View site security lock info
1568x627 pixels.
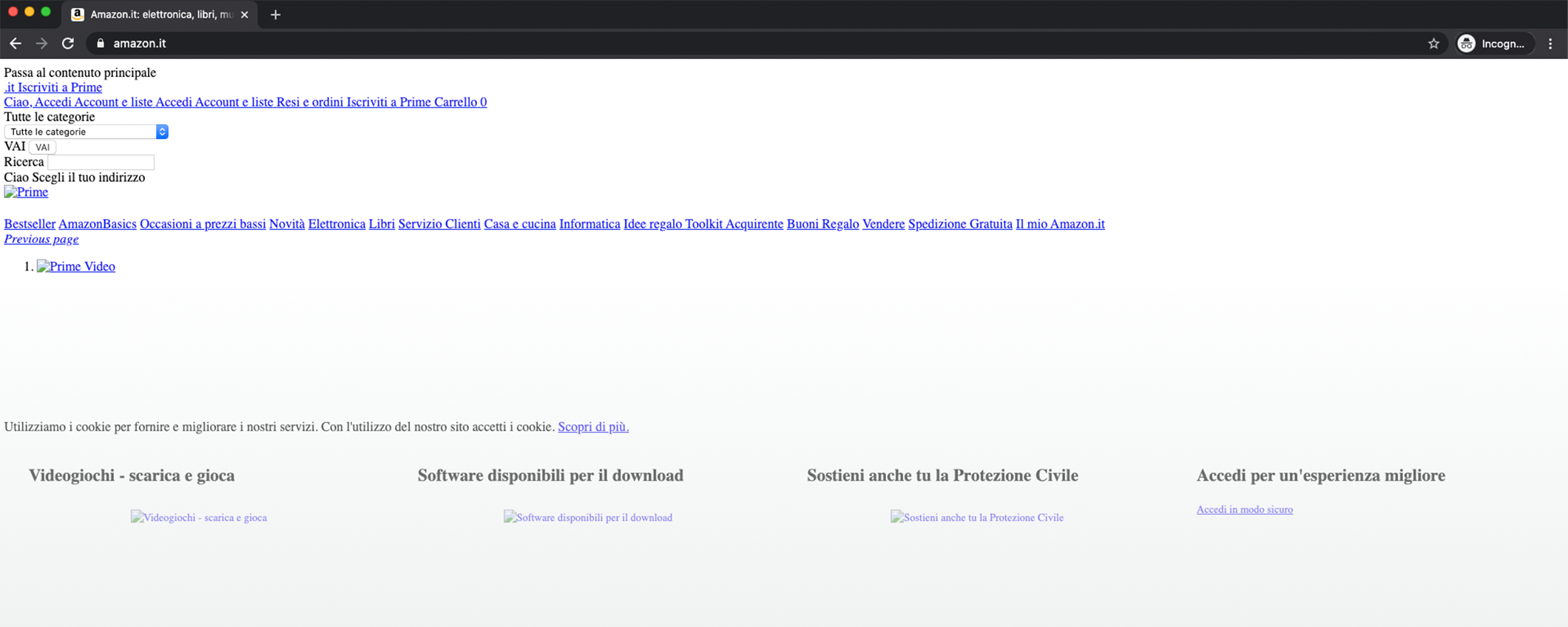(101, 44)
